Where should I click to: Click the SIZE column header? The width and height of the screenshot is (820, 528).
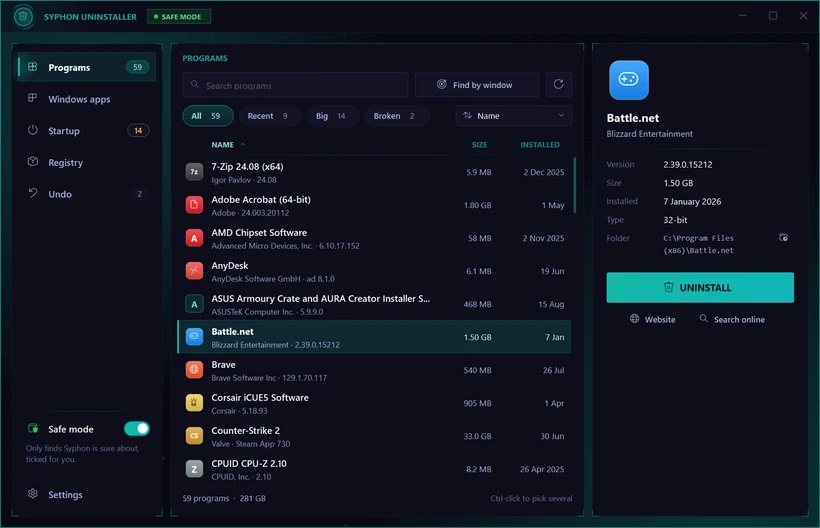tap(479, 145)
